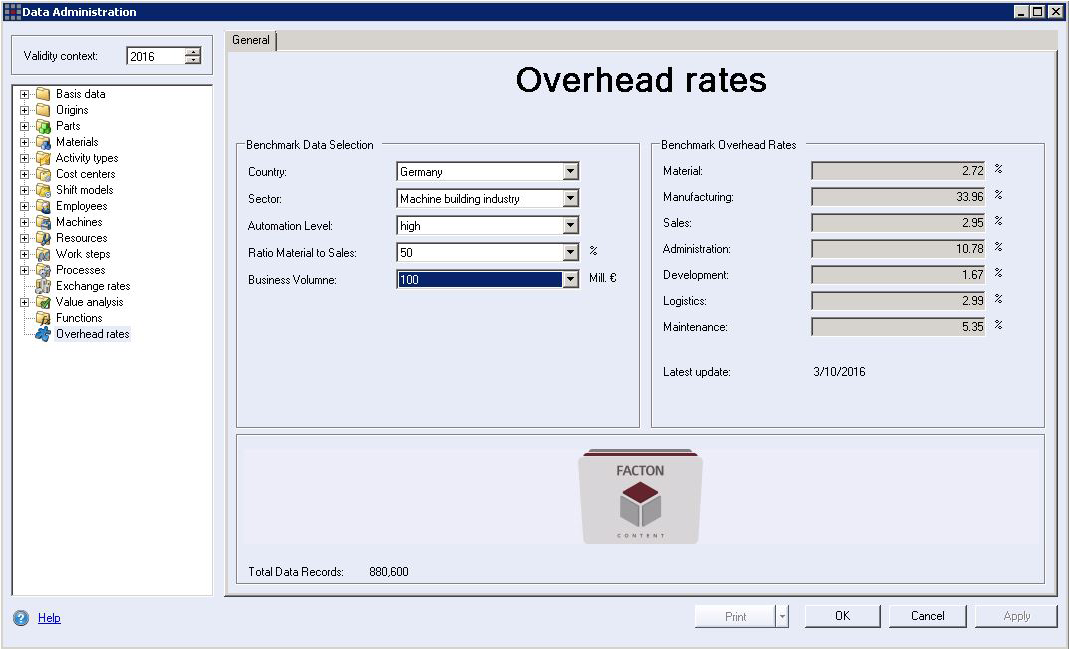Open the Country dropdown
Screen dimensions: 1069x649
570,171
